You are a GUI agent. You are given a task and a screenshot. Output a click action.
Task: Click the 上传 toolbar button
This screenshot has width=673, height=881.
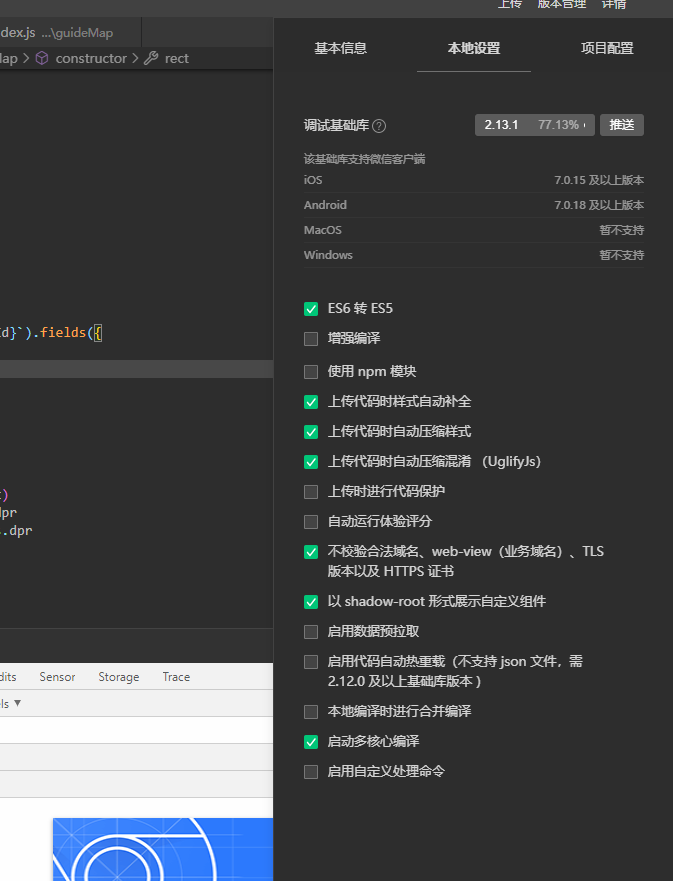(x=510, y=4)
